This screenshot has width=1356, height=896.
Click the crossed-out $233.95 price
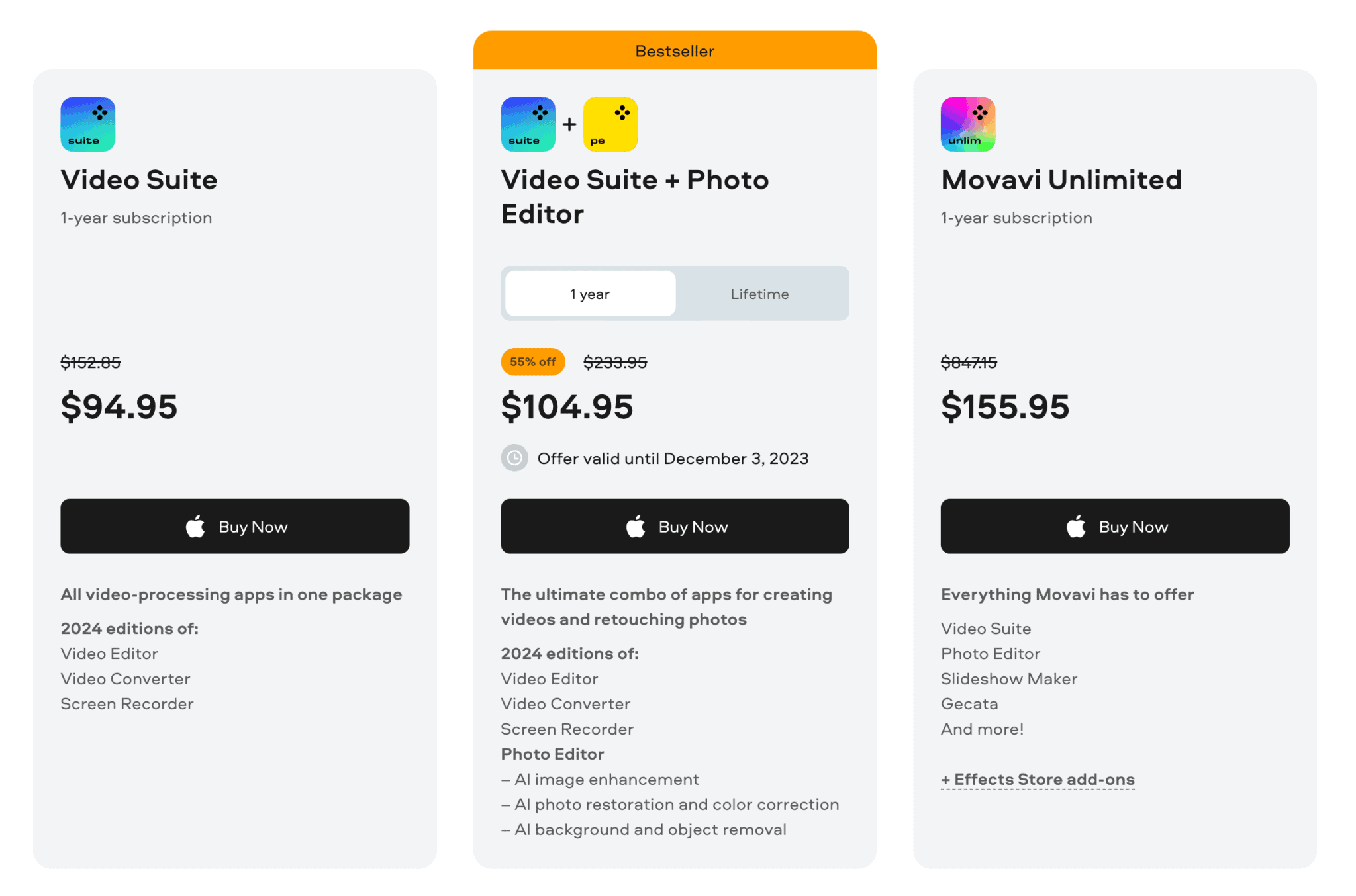(614, 362)
